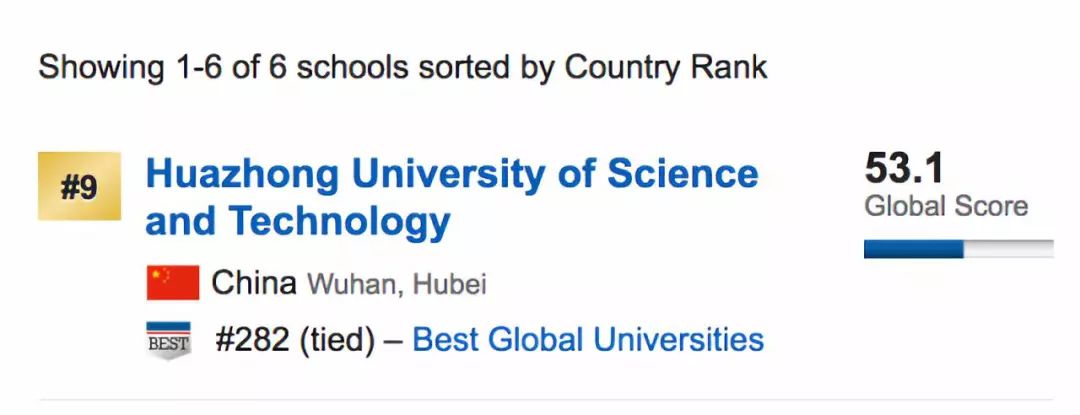Open the Huazhong University of Science link
Screen dimensions: 1080x415
tap(452, 174)
